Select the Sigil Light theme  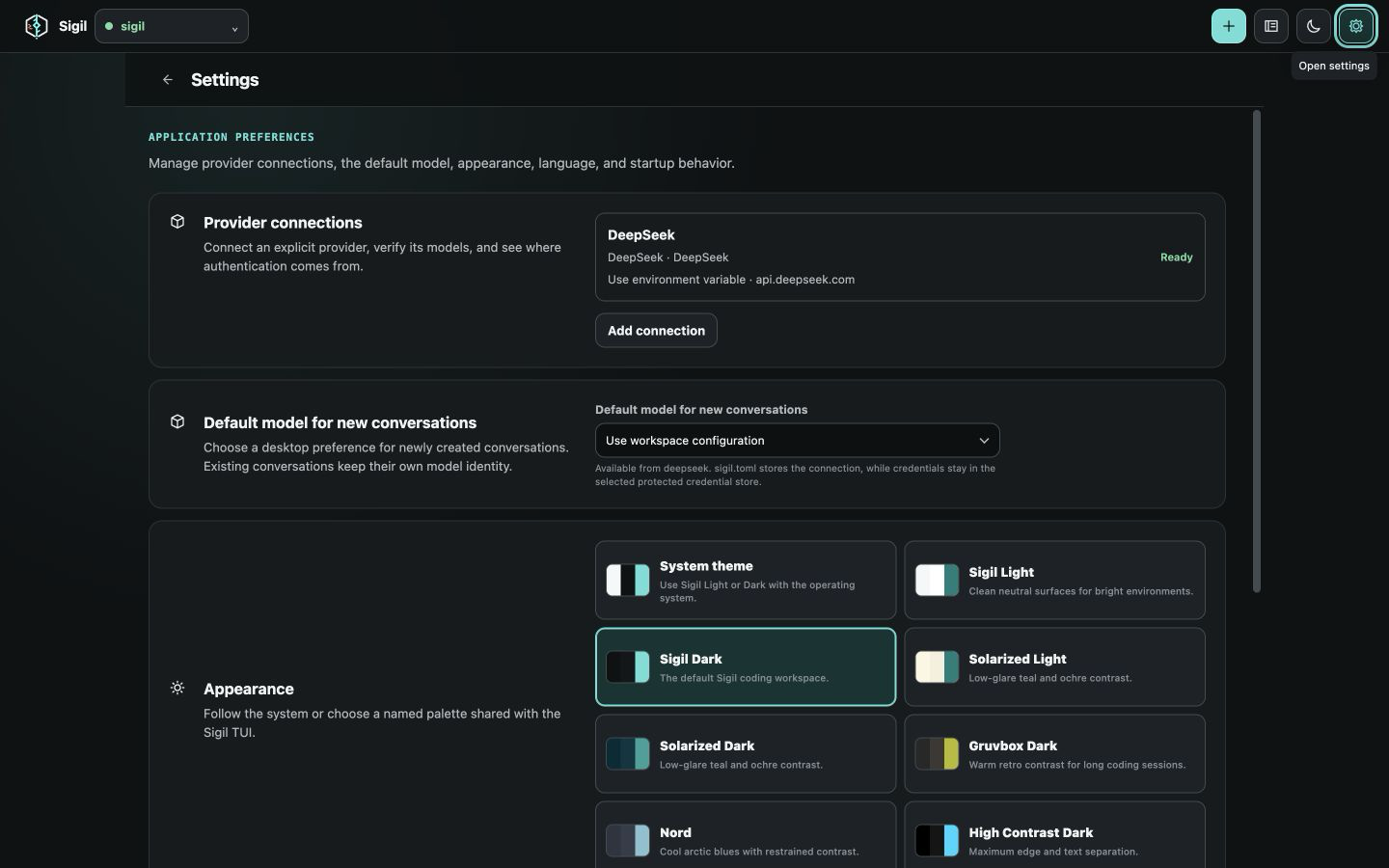click(1054, 580)
